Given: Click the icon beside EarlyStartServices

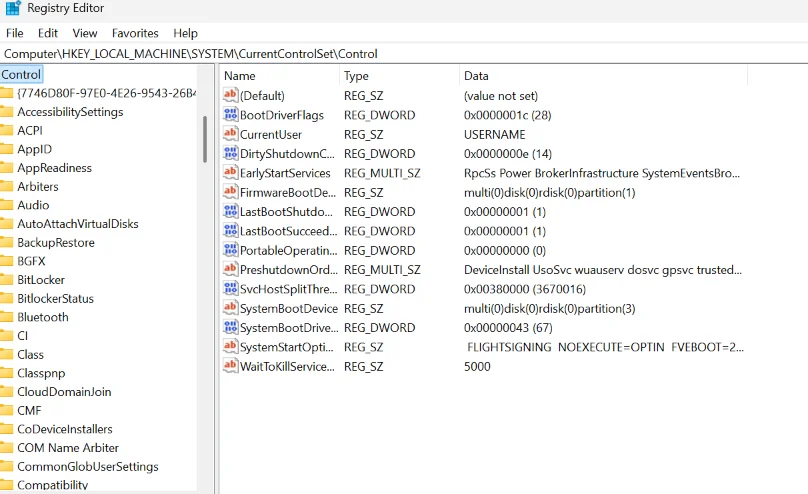Looking at the screenshot, I should (x=230, y=172).
